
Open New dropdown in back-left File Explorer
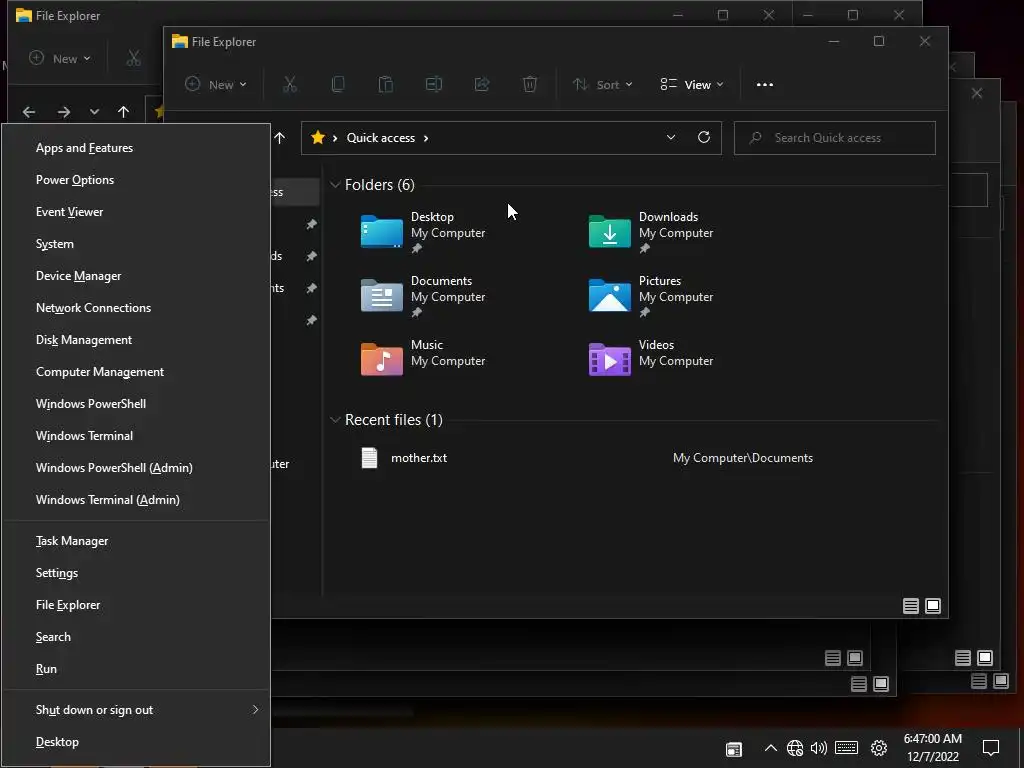point(60,58)
